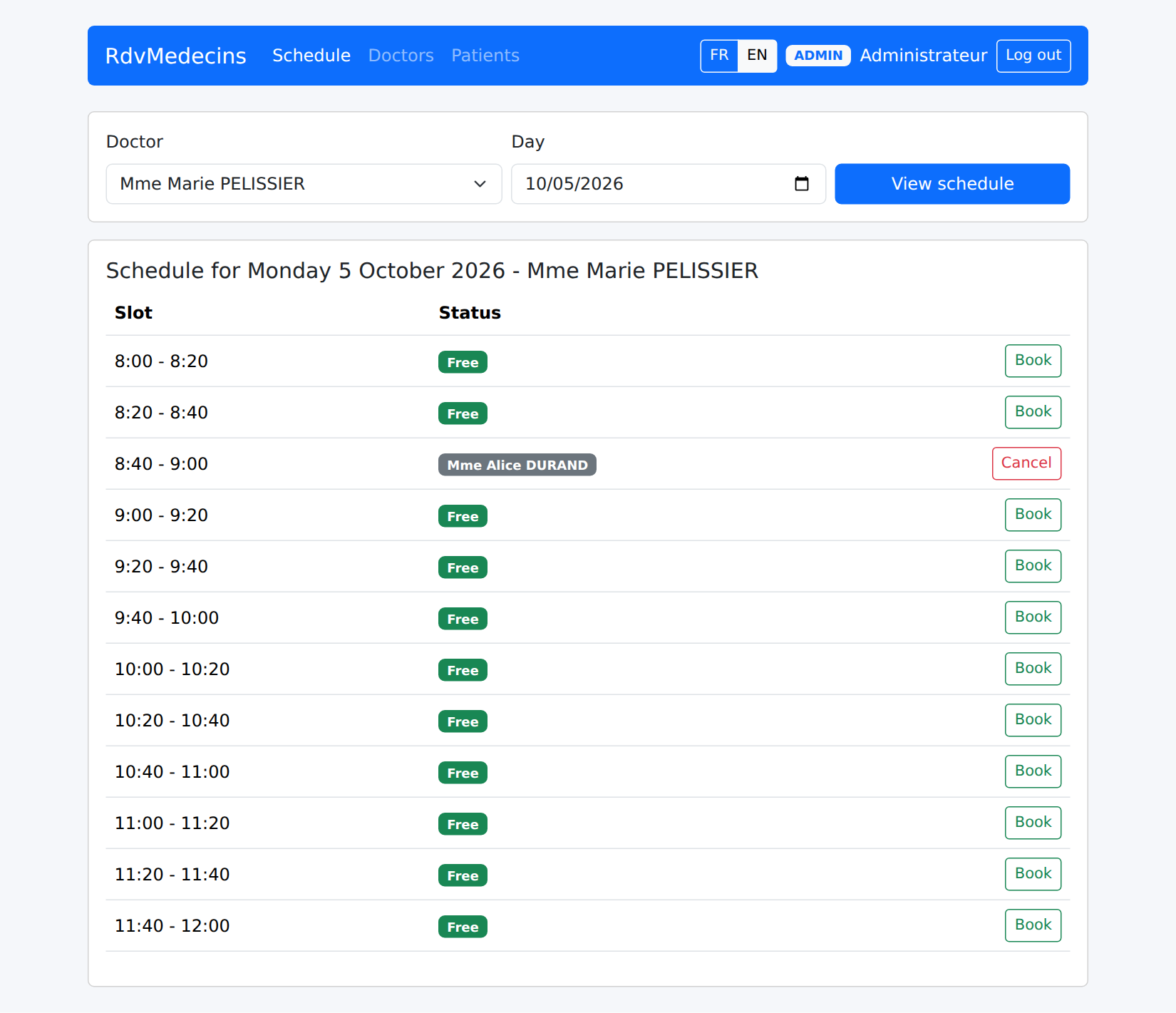Cancel Mme Alice DURAND's 8:40 appointment
Screen dimensions: 1176x1013
point(1026,463)
